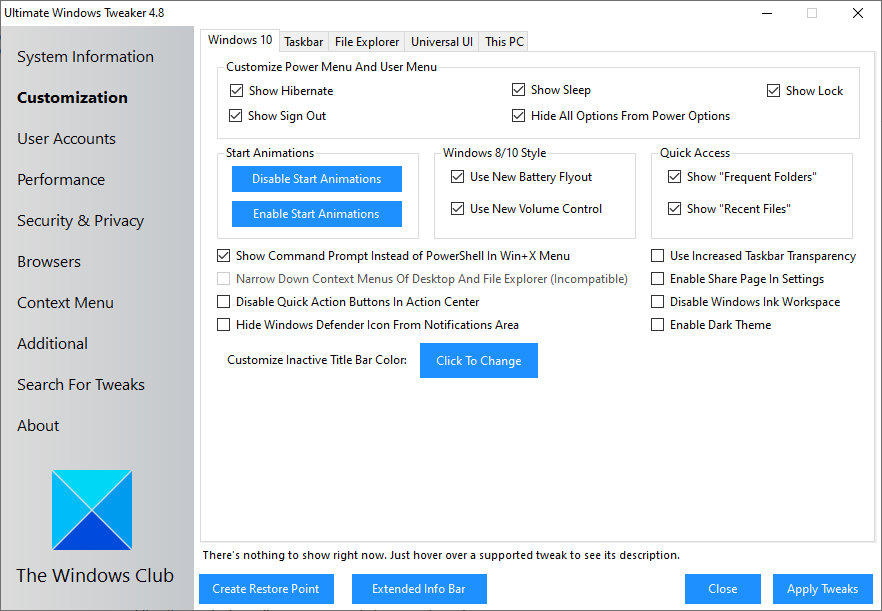Click Create Restore Point
Viewport: 882px width, 611px height.
point(265,589)
